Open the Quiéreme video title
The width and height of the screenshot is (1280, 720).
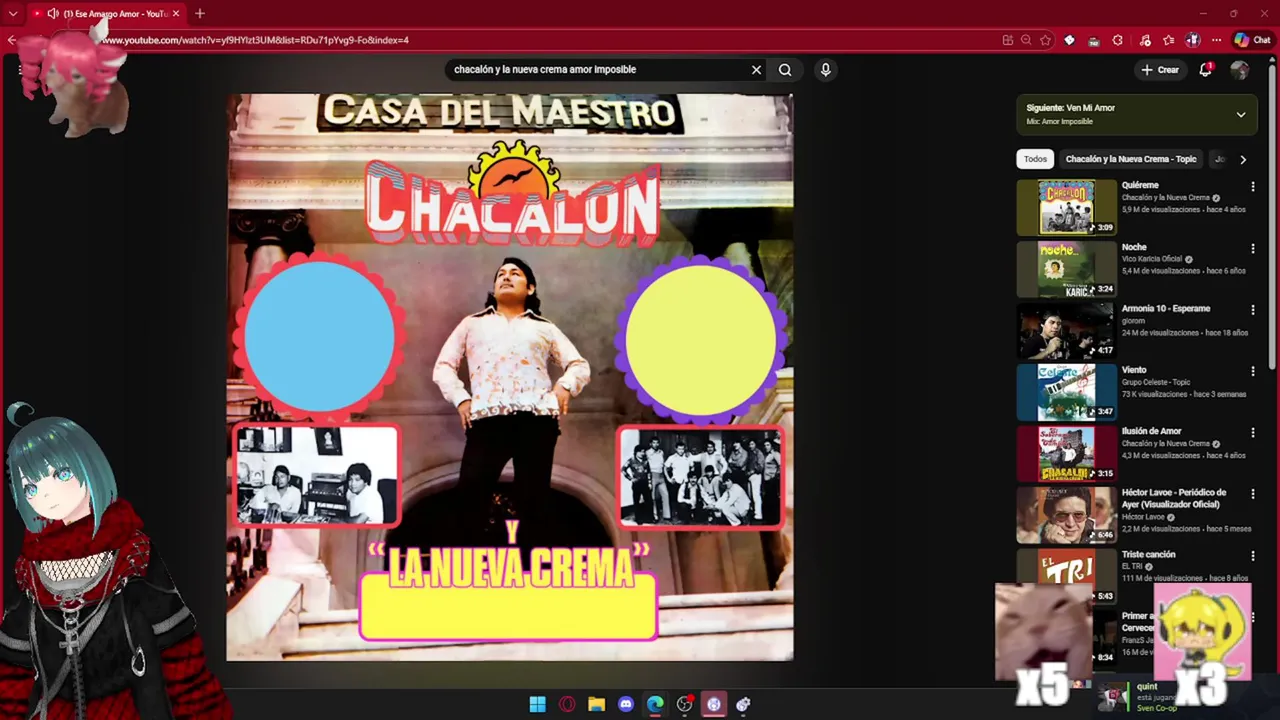point(1140,185)
